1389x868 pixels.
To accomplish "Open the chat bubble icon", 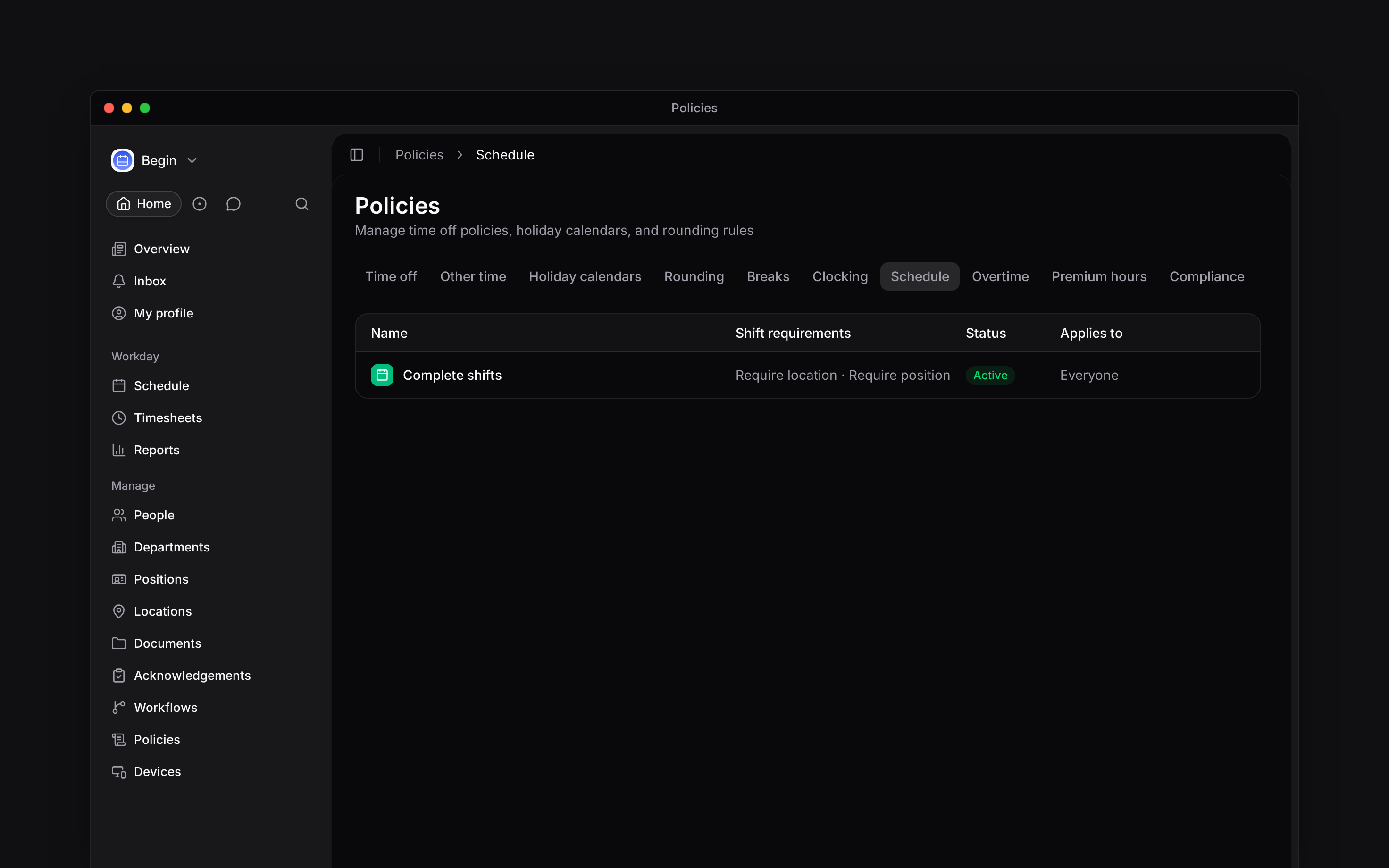I will click(x=233, y=204).
